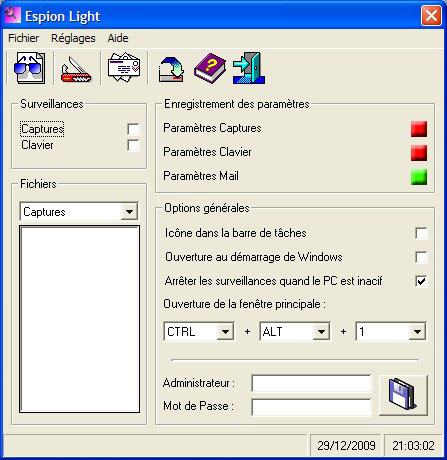Image resolution: width=447 pixels, height=460 pixels.
Task: Uncheck Arrêter les surveillances quand PC inactif
Action: click(x=421, y=281)
